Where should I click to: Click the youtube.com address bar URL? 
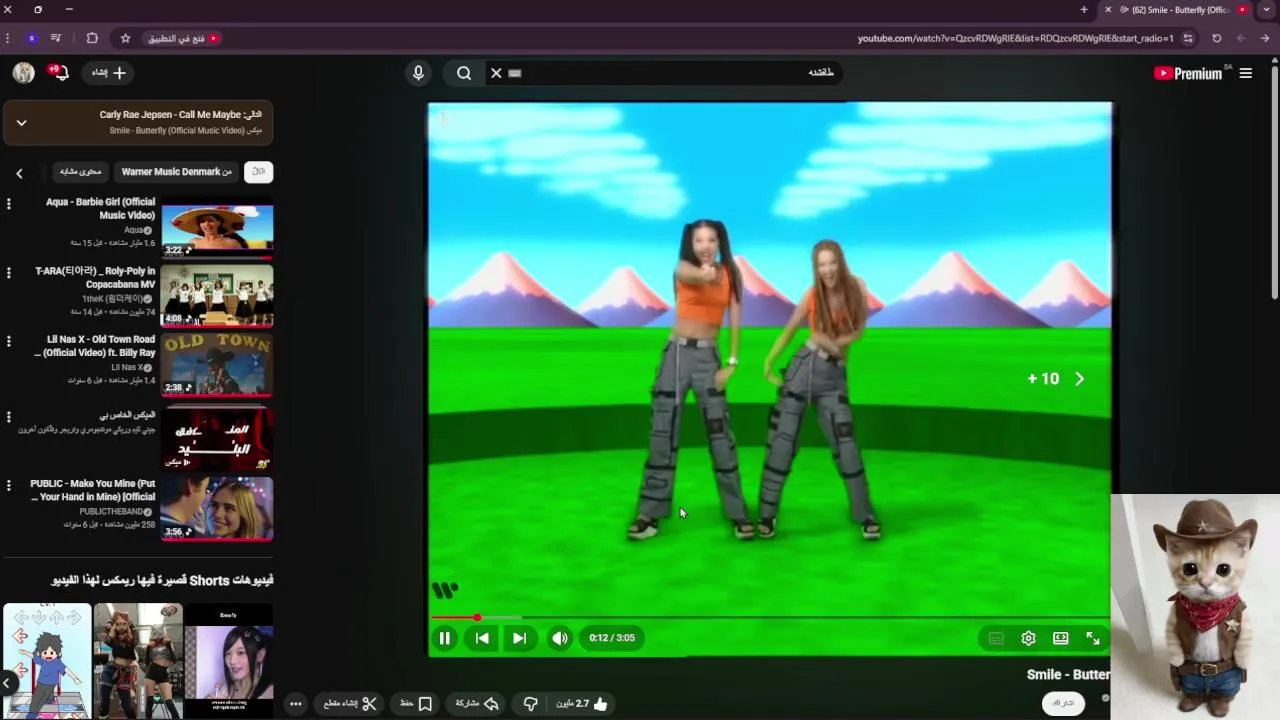coord(1015,39)
